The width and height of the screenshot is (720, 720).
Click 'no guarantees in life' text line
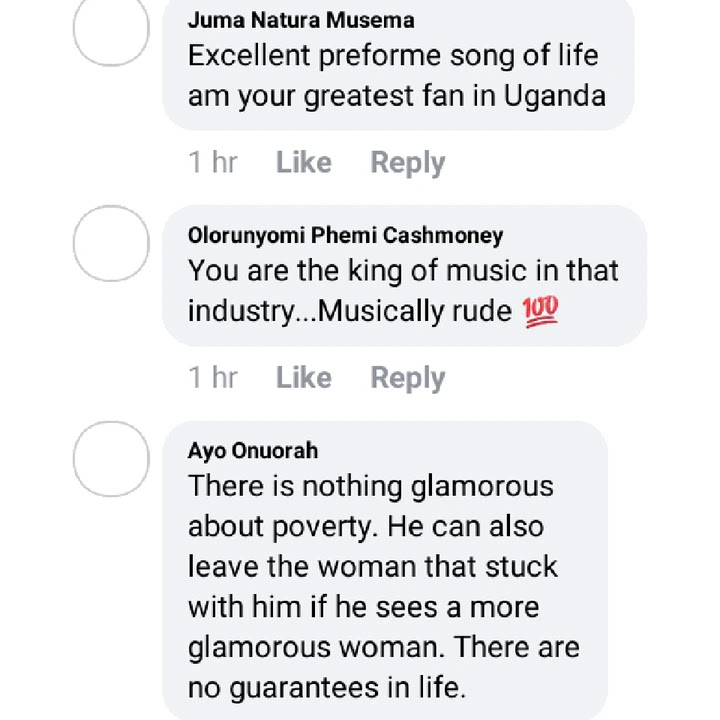327,688
